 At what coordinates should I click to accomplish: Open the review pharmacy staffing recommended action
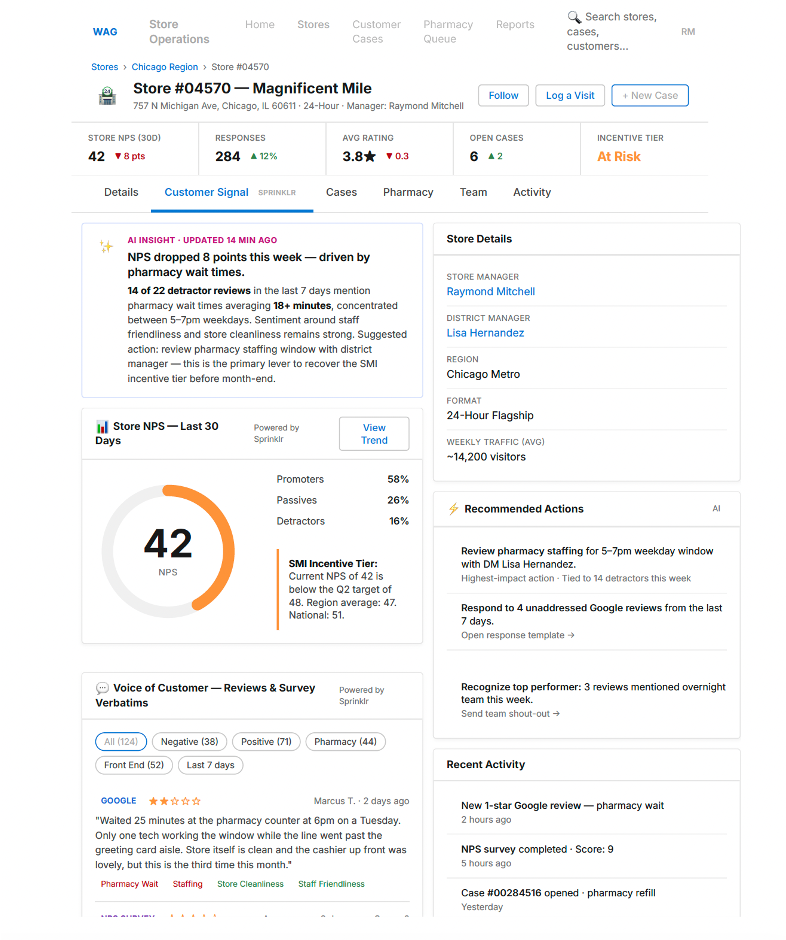click(x=588, y=565)
